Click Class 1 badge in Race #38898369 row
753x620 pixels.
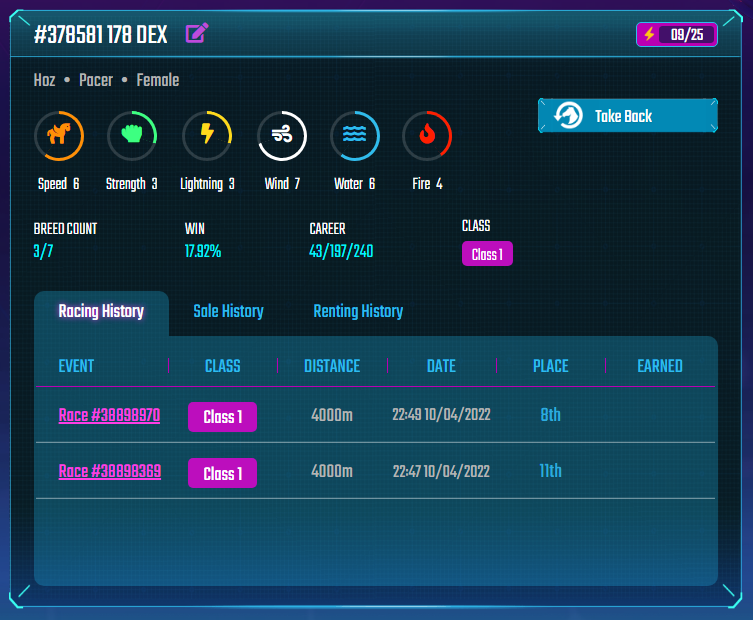(x=222, y=474)
